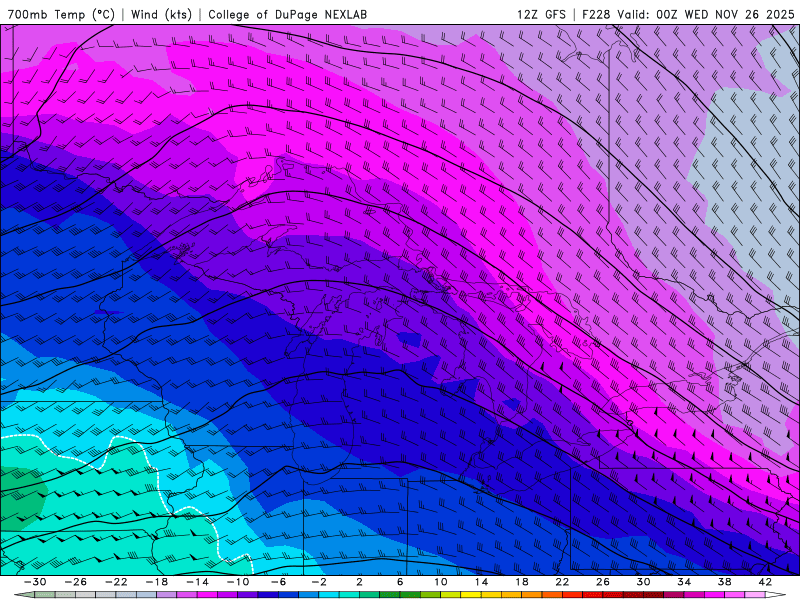The height and width of the screenshot is (600, 800).
Task: Click the 18 label on color scale
Action: coord(522,582)
